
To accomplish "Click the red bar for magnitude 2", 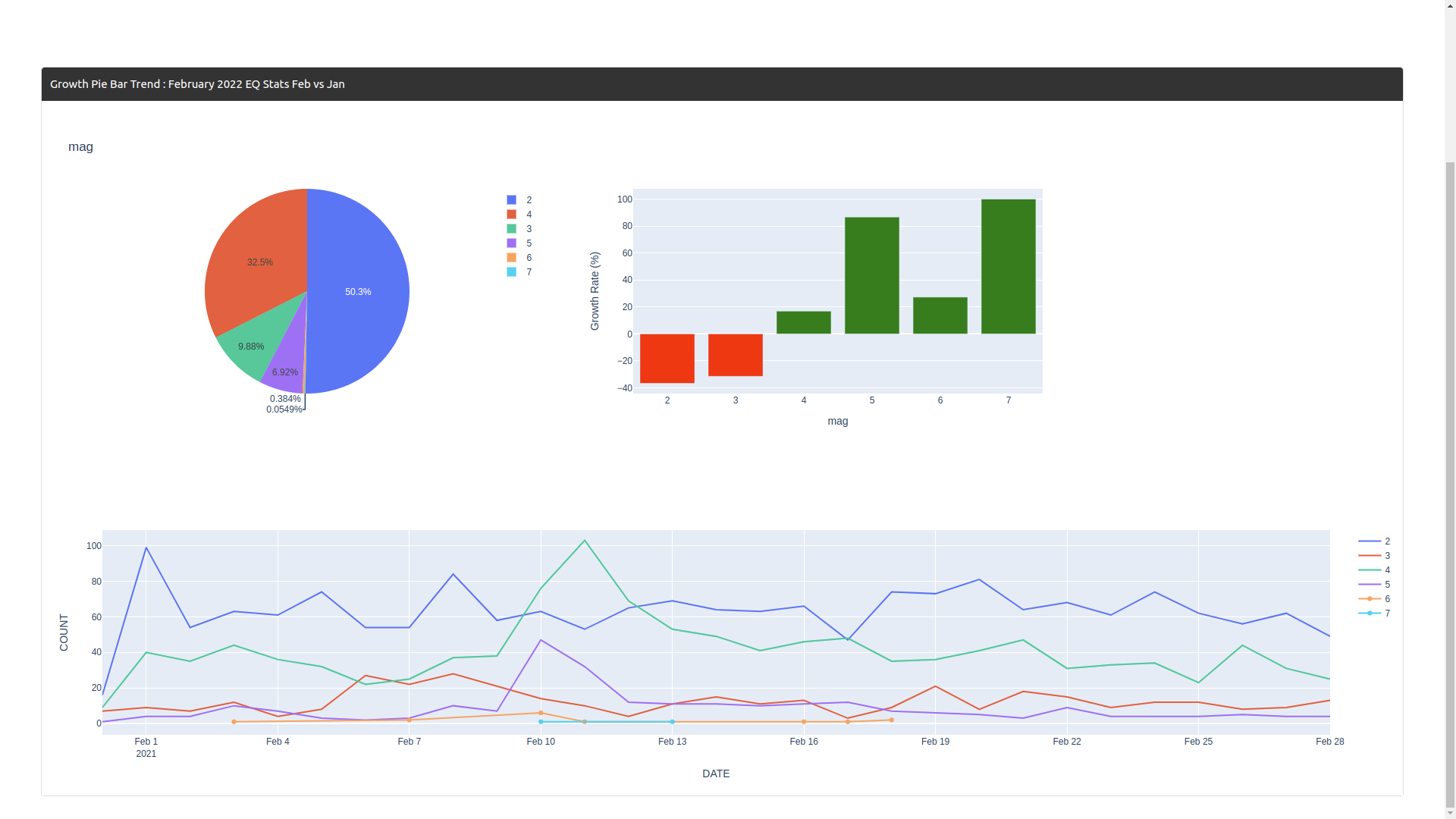I will point(667,358).
